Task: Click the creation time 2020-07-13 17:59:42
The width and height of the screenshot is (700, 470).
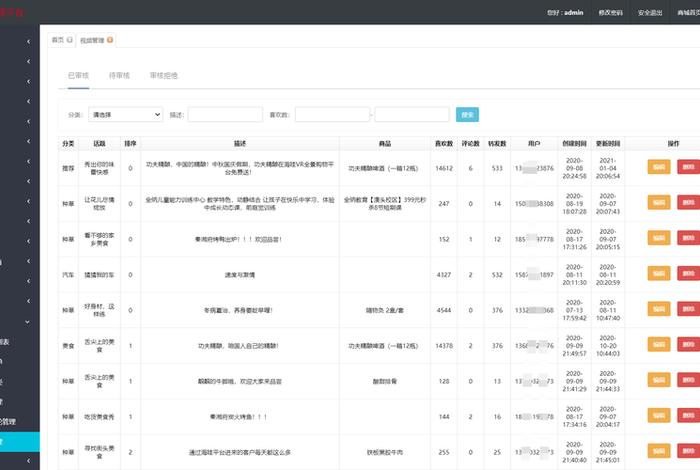Action: pyautogui.click(x=575, y=310)
